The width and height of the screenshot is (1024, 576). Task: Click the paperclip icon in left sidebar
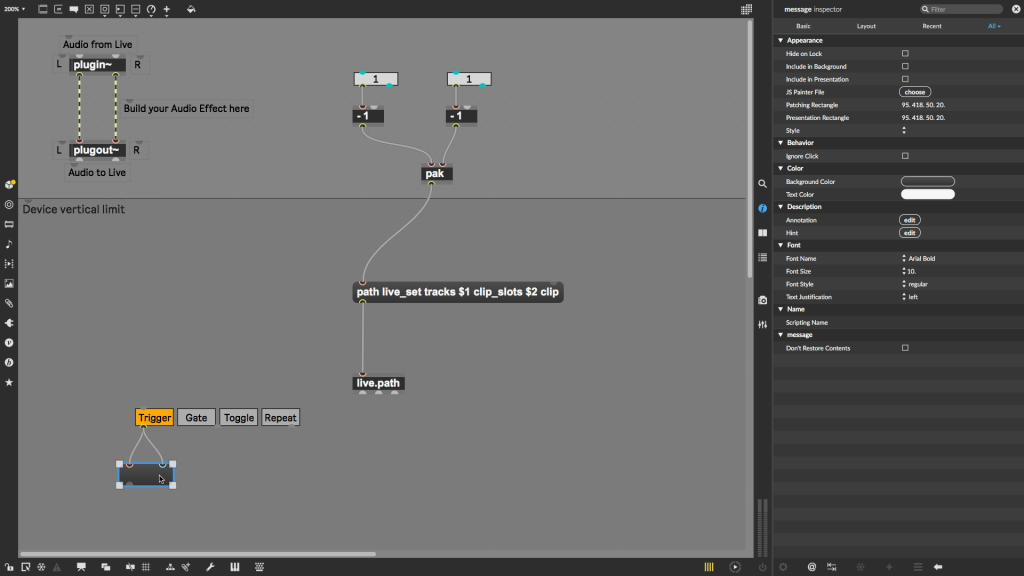click(9, 303)
